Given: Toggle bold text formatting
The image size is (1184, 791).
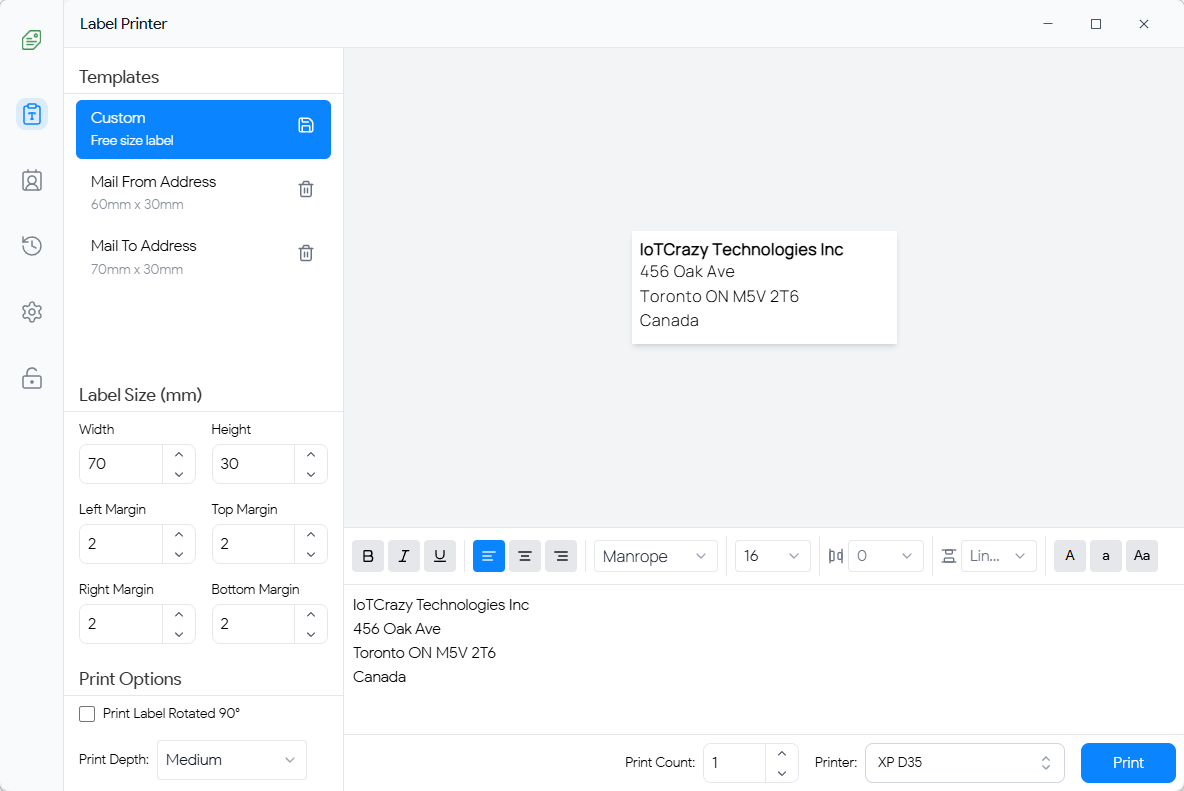Looking at the screenshot, I should 368,556.
